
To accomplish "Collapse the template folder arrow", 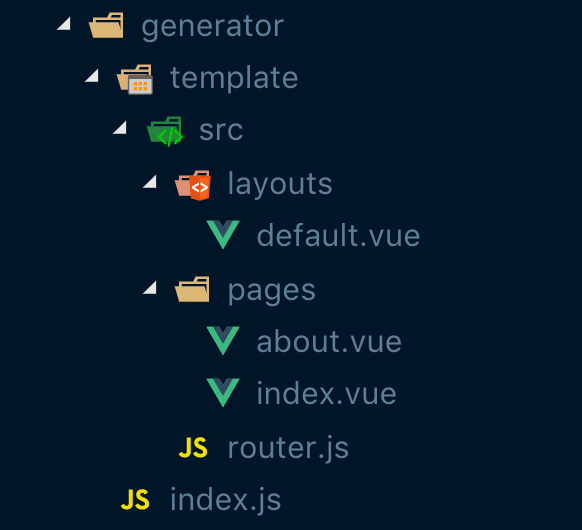I will [92, 76].
